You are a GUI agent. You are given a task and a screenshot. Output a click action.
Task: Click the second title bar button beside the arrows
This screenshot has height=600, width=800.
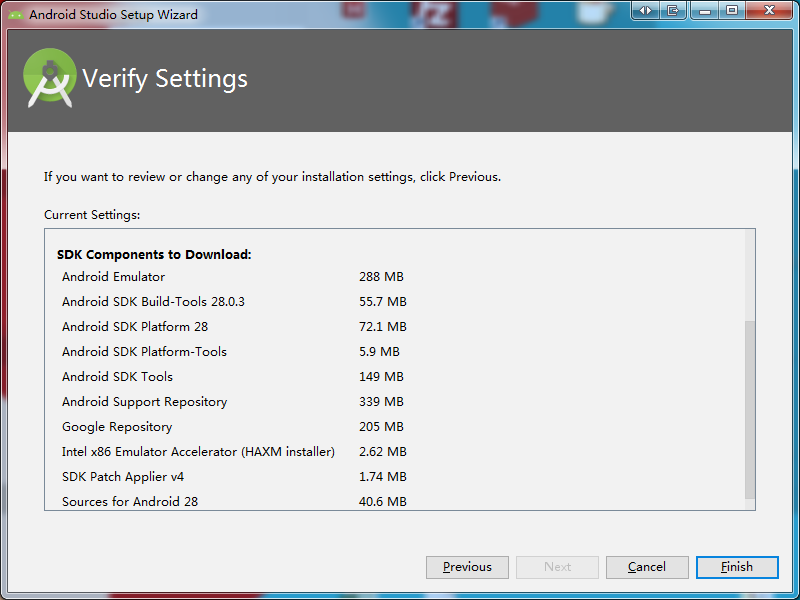tap(673, 10)
